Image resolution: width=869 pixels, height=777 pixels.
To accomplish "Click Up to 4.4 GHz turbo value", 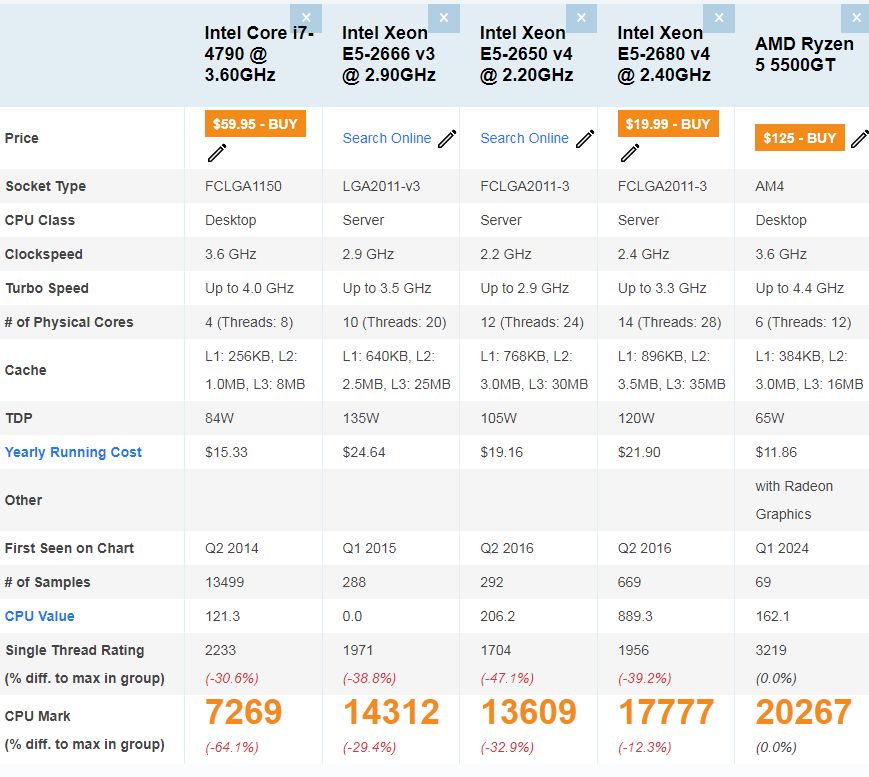I will click(x=800, y=288).
